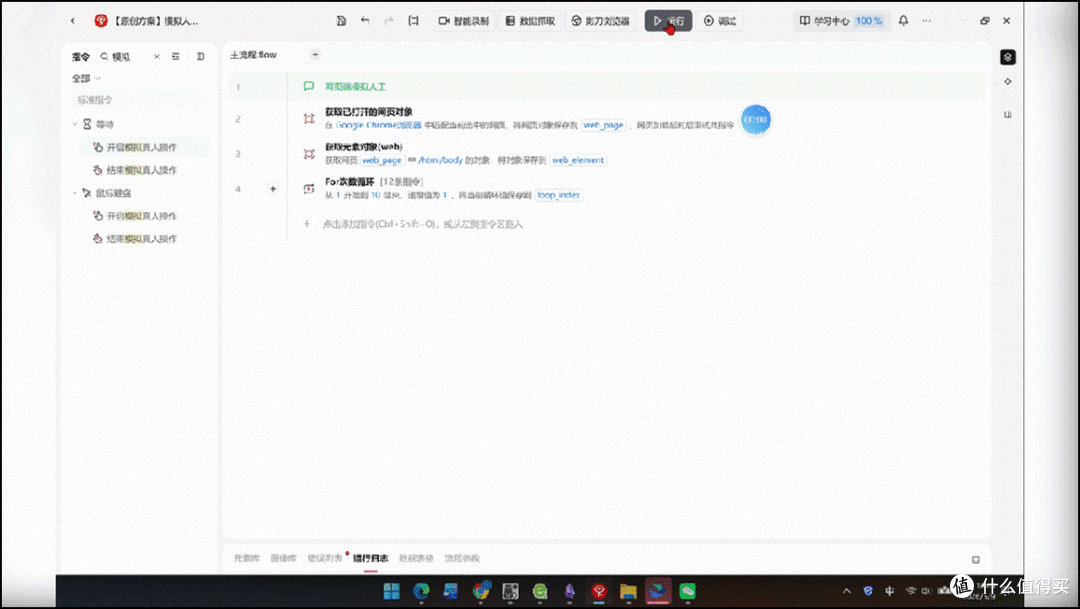1080x609 pixels.
Task: Click the hourglass icon of 等待
Action: [87, 124]
